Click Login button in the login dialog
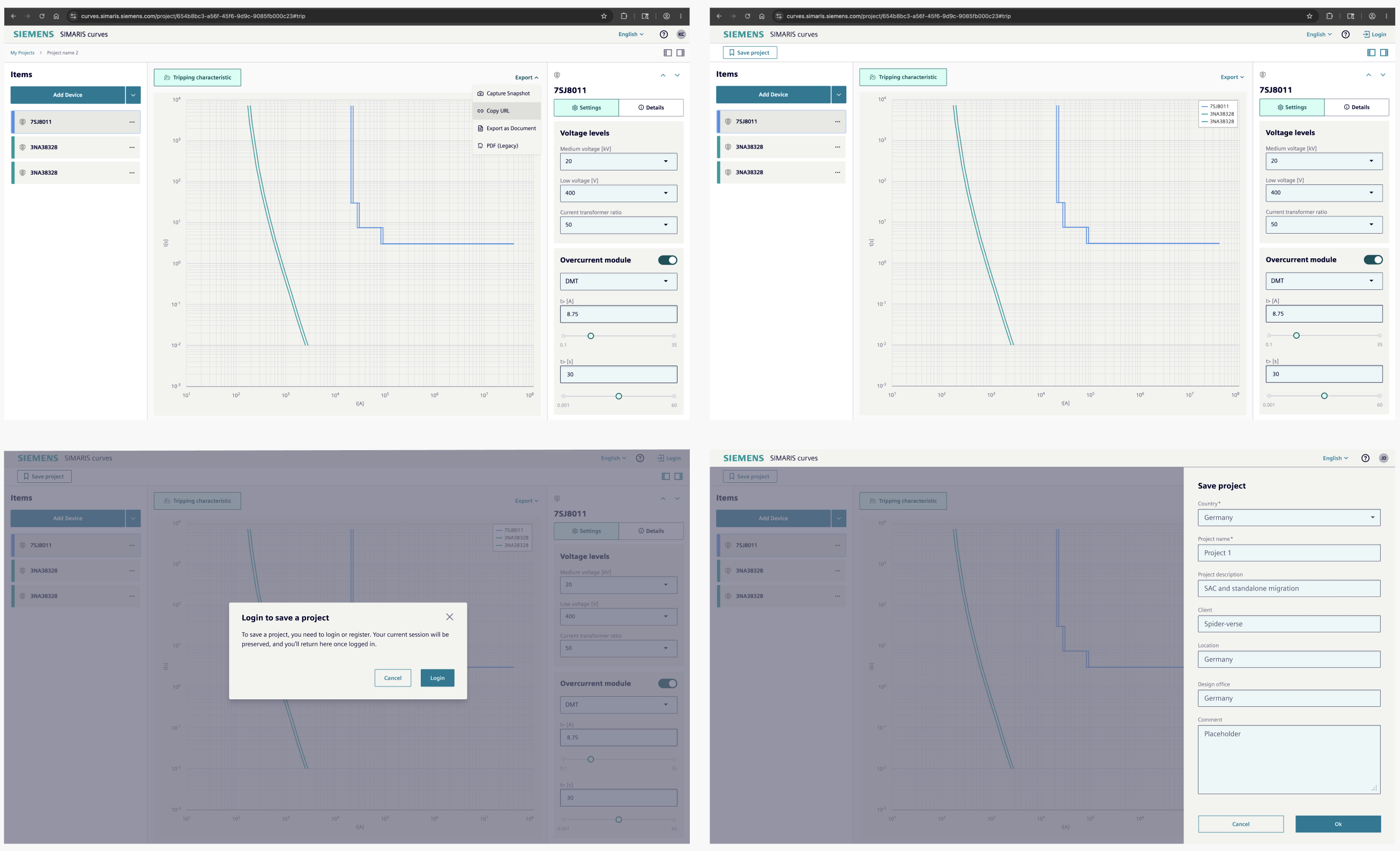 tap(437, 678)
